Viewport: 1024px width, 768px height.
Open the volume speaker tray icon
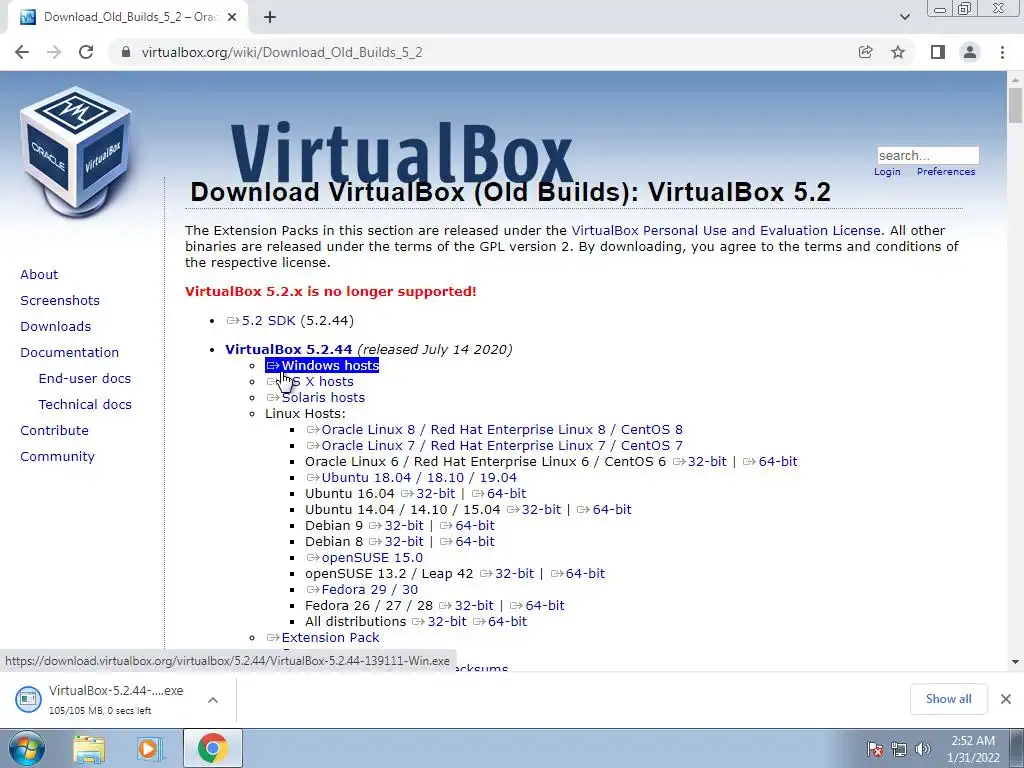pos(923,749)
